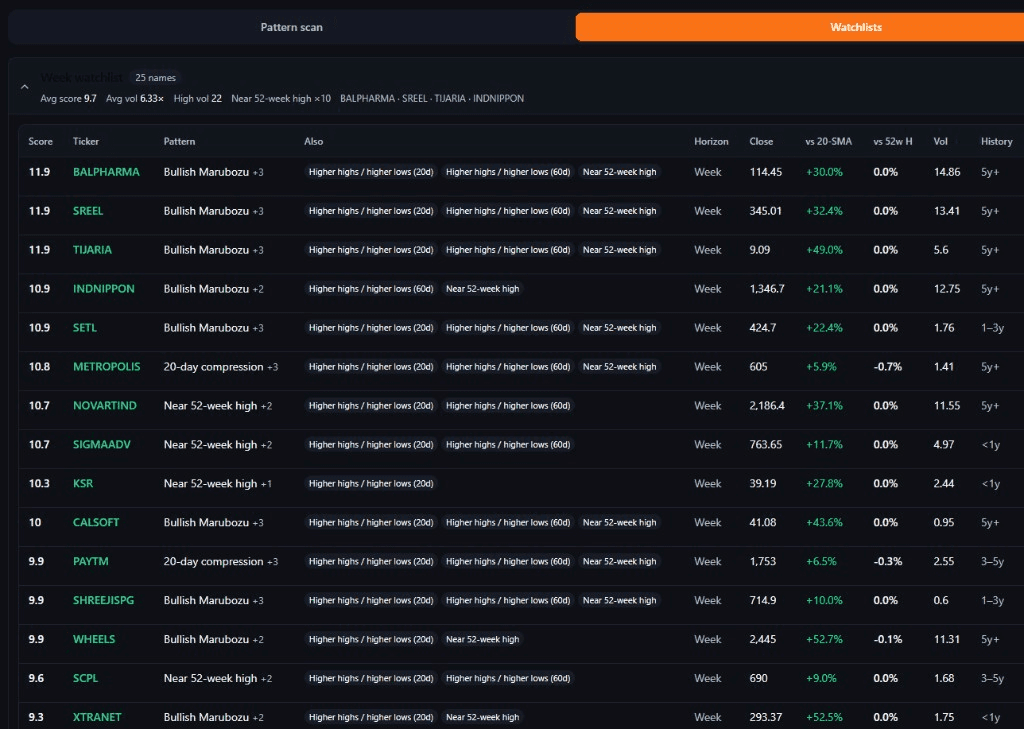This screenshot has width=1024, height=729.
Task: Click the Also column header
Action: pos(313,141)
